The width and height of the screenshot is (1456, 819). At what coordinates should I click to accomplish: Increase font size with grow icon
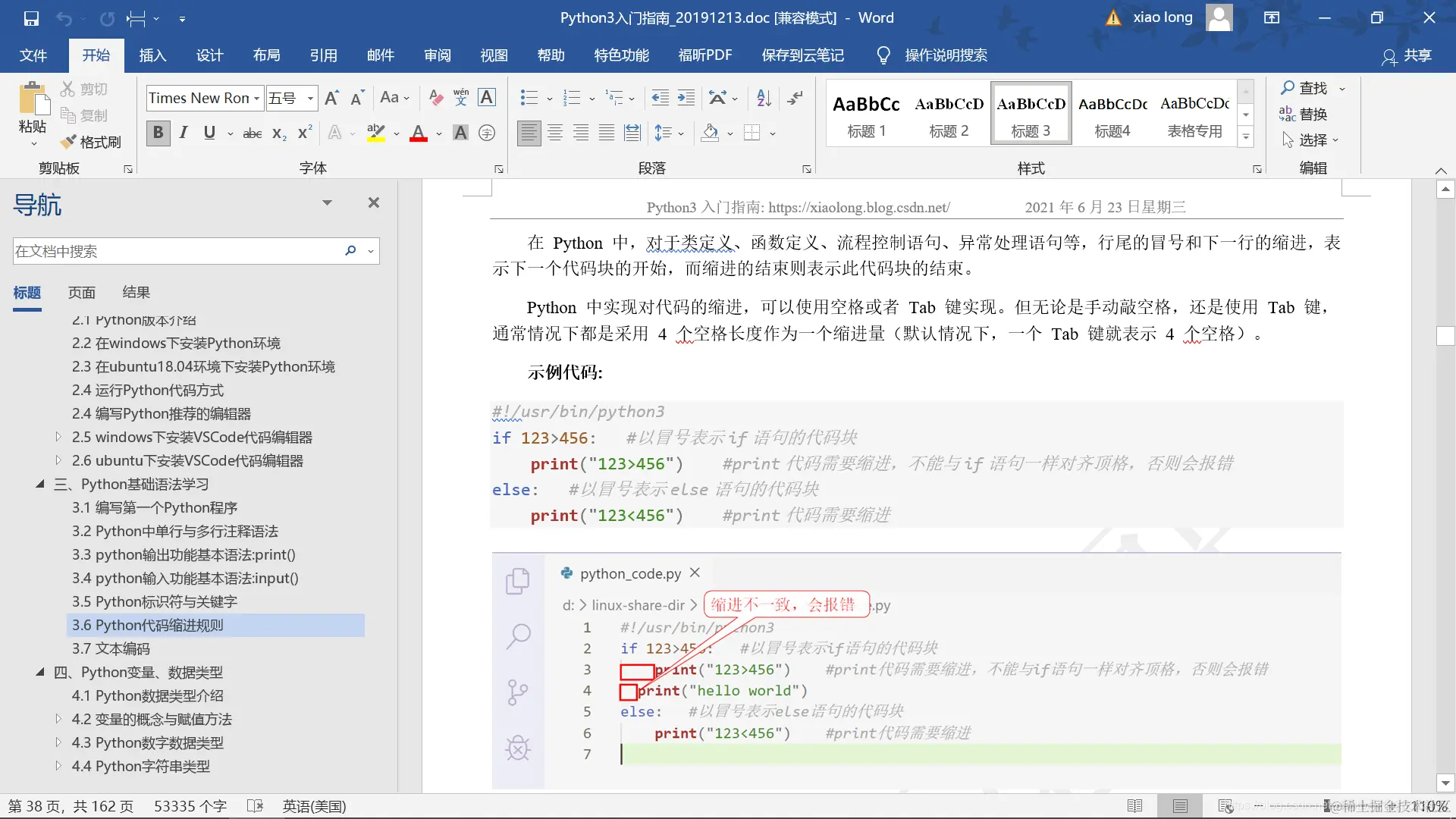(331, 98)
